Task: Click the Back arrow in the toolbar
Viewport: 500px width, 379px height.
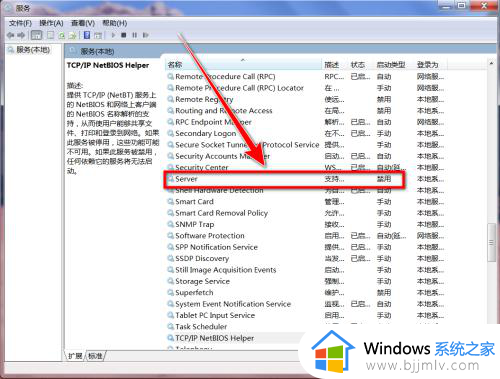Action: tap(10, 35)
